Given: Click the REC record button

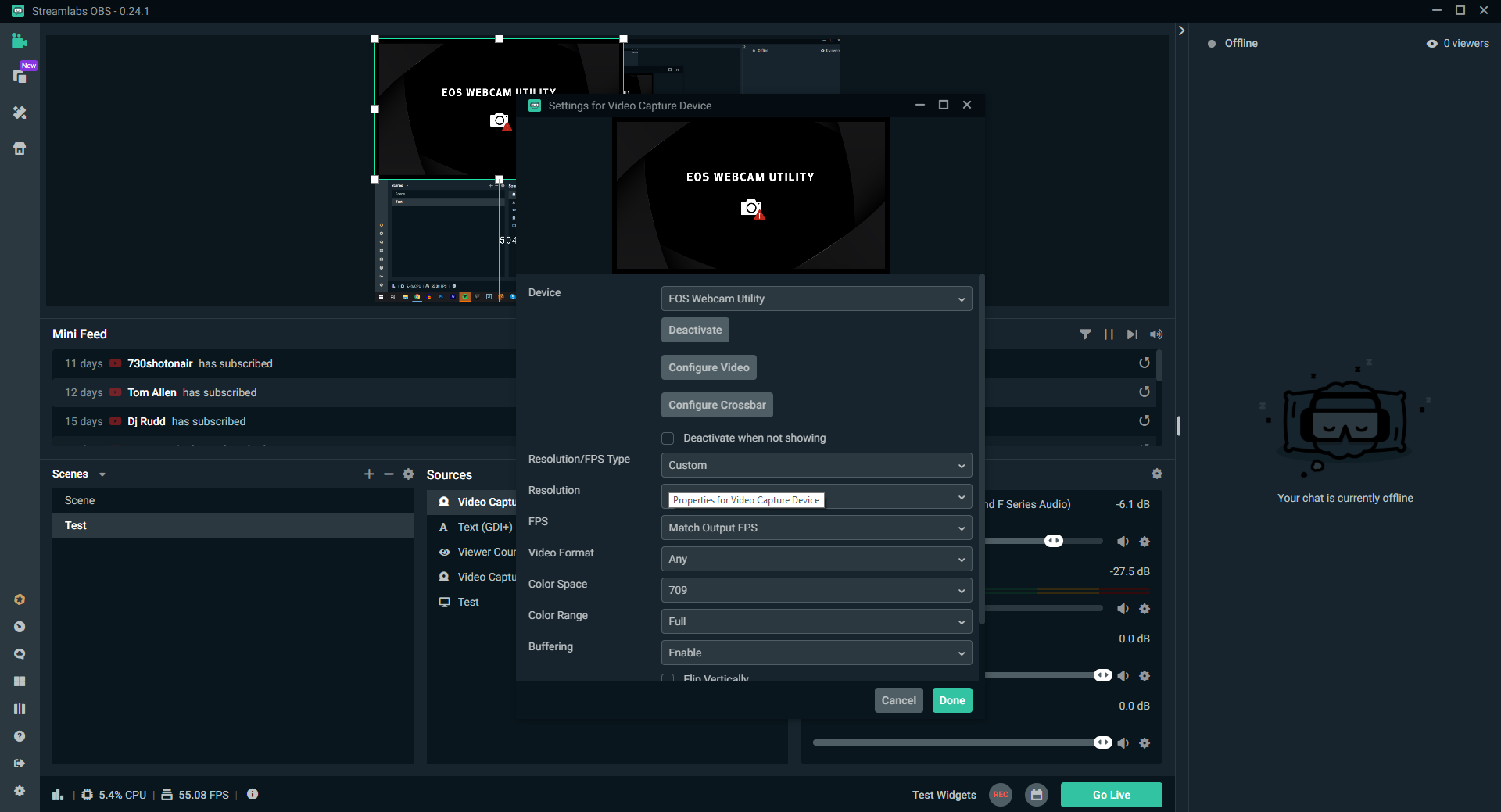Looking at the screenshot, I should pos(1000,795).
